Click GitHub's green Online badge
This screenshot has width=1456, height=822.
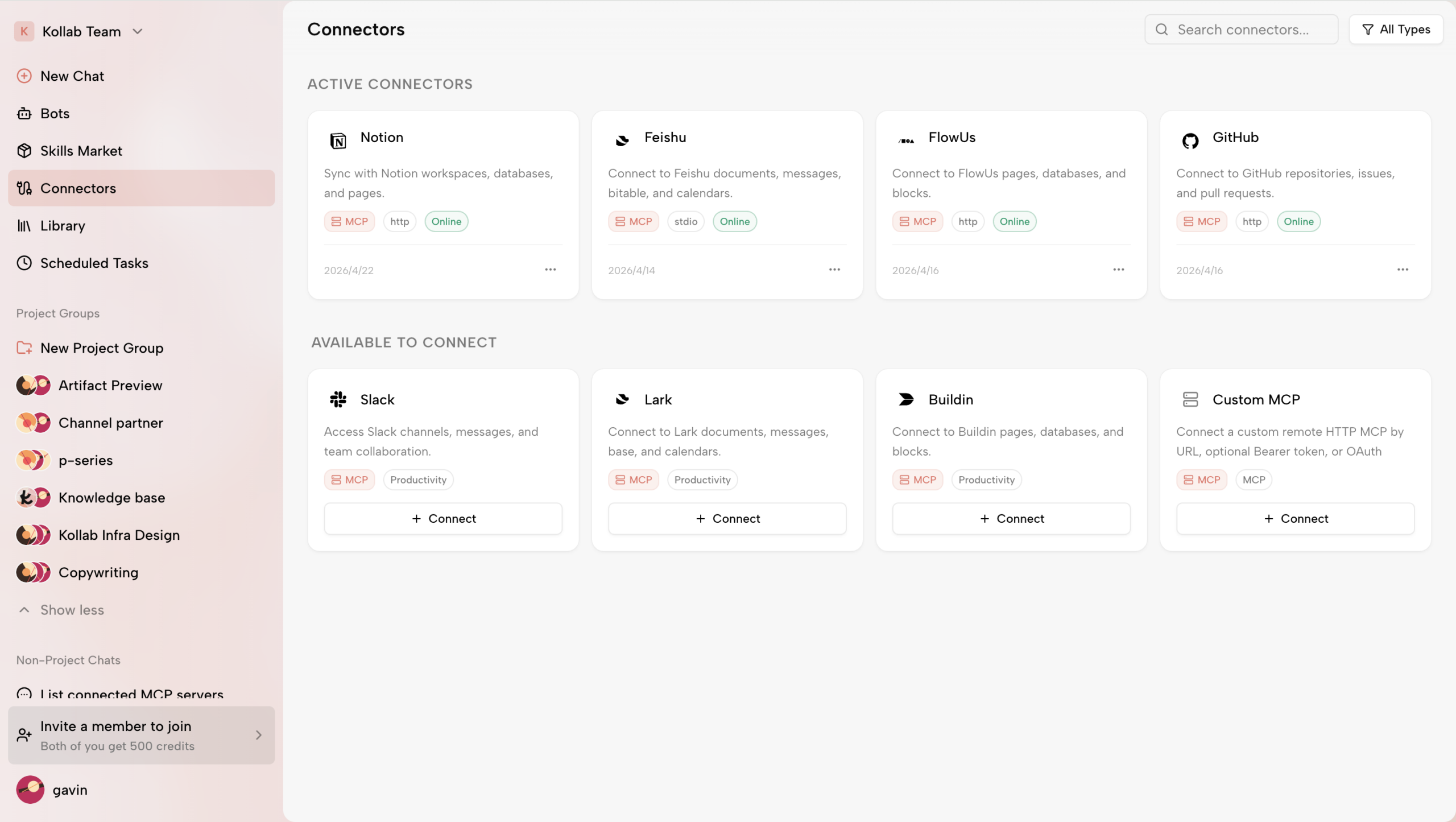coord(1298,221)
